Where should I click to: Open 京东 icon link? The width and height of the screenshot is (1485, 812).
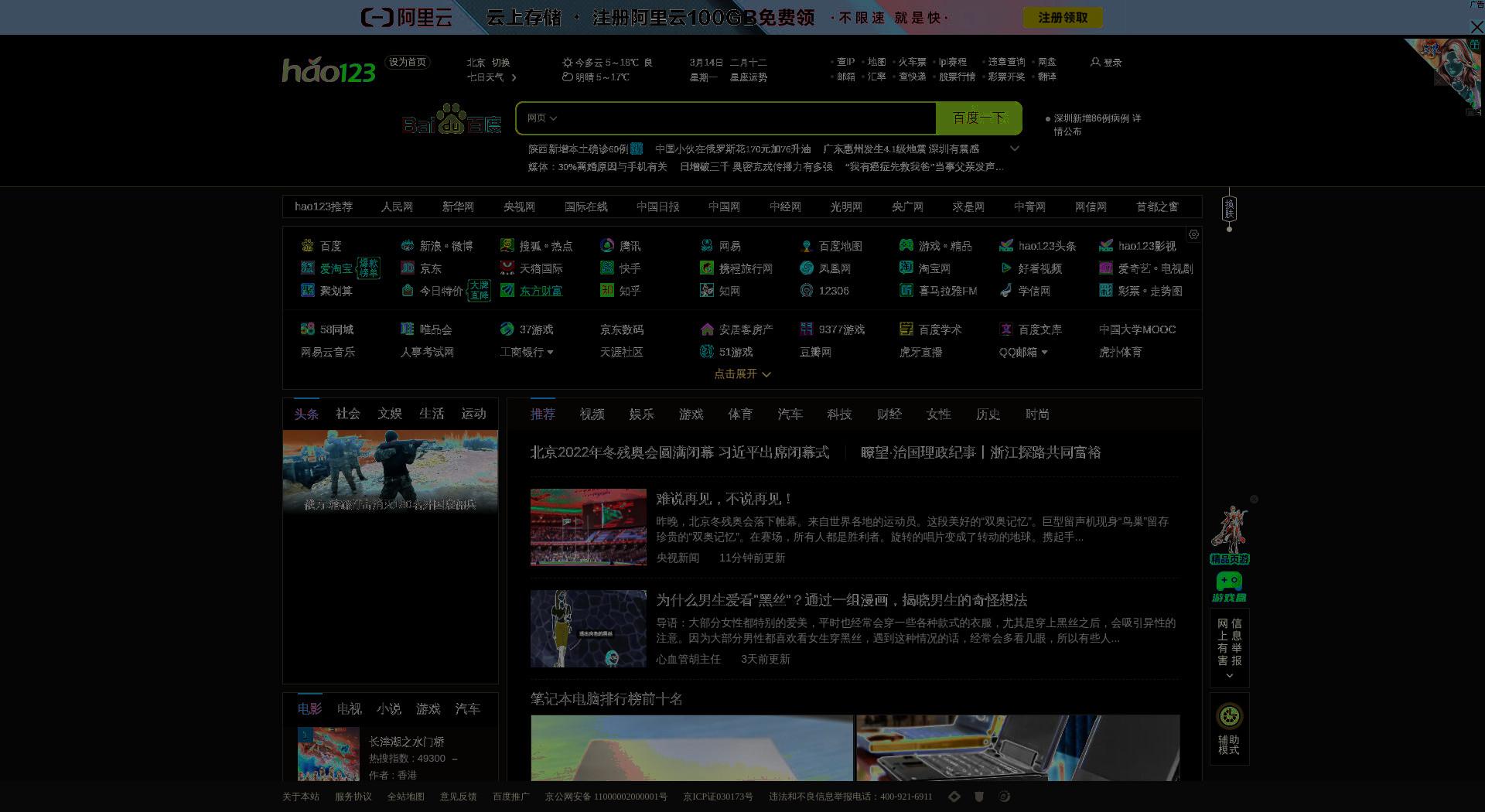point(408,268)
